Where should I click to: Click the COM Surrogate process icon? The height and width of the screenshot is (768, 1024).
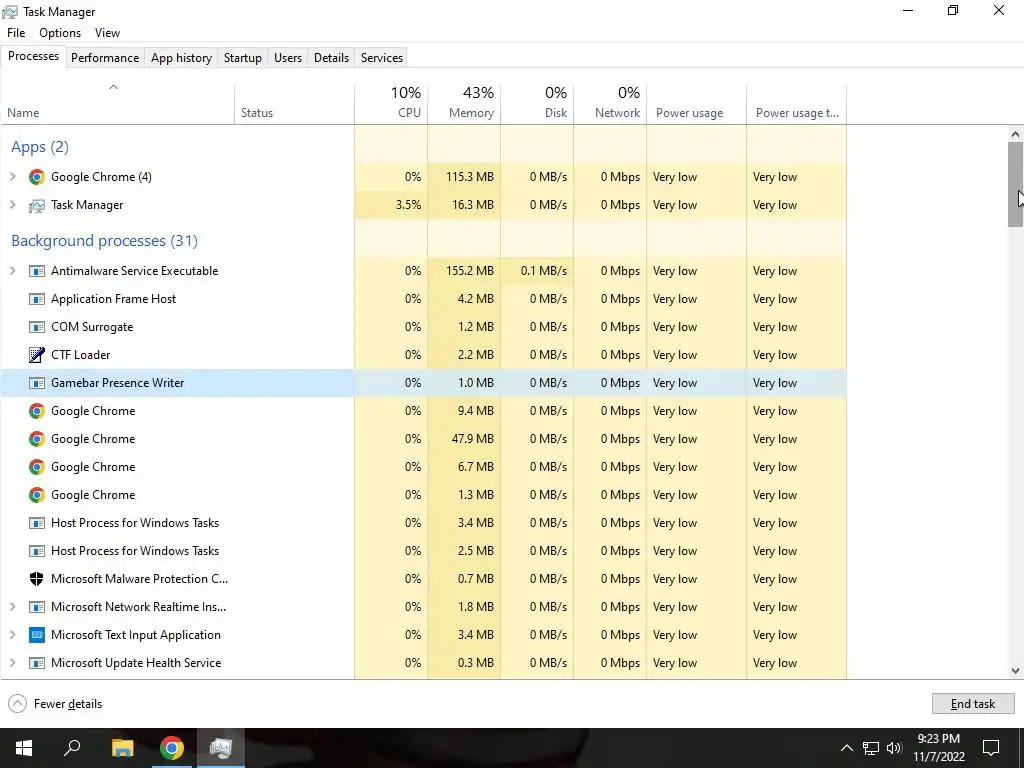37,327
